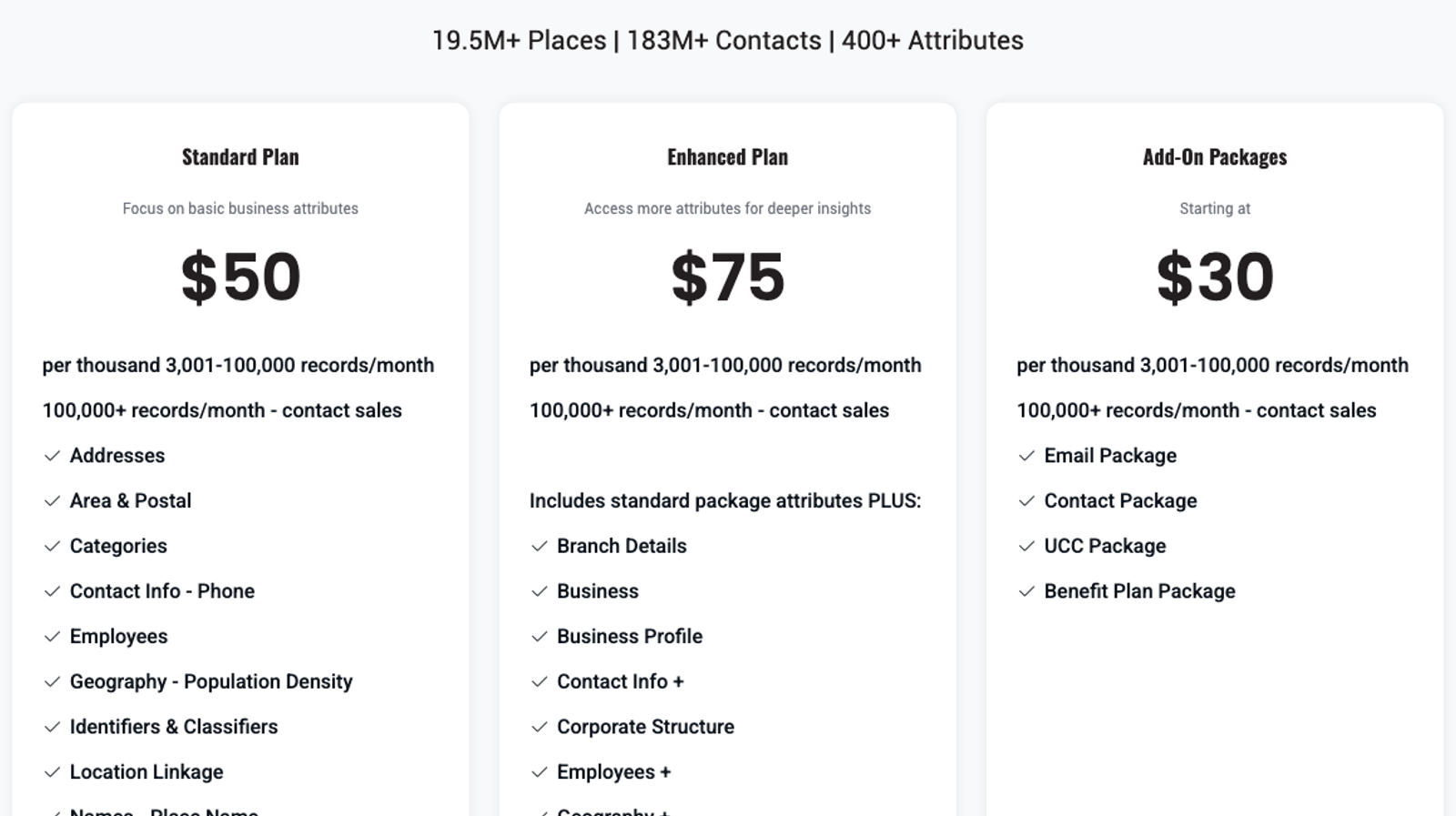Click the Enhanced Plan heading

click(728, 157)
